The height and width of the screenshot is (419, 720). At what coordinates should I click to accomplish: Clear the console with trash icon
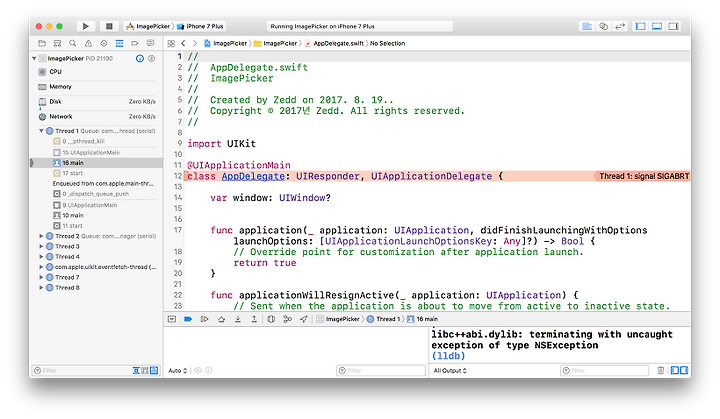(660, 370)
